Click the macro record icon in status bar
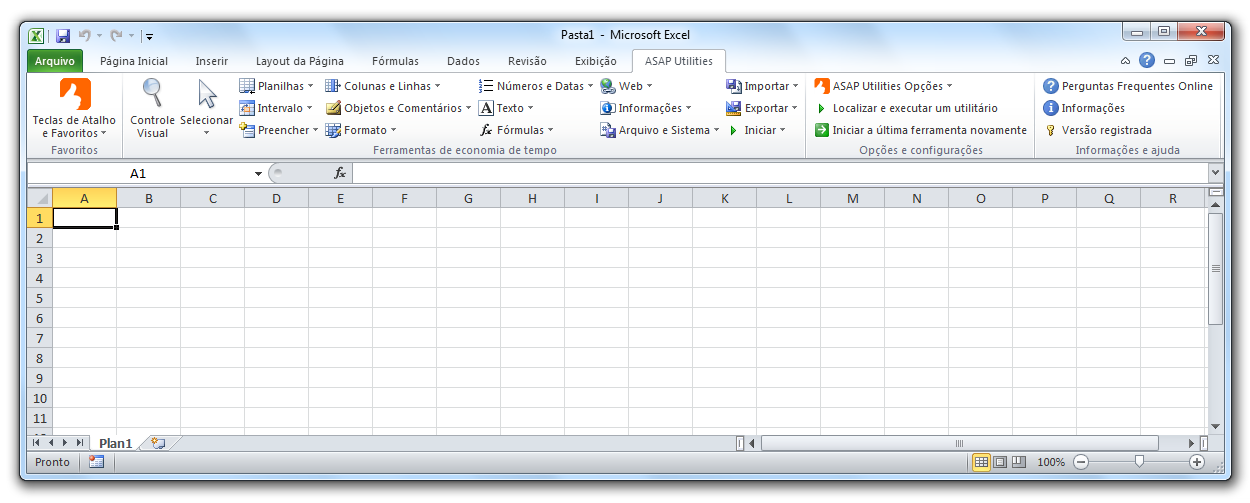 pos(97,462)
